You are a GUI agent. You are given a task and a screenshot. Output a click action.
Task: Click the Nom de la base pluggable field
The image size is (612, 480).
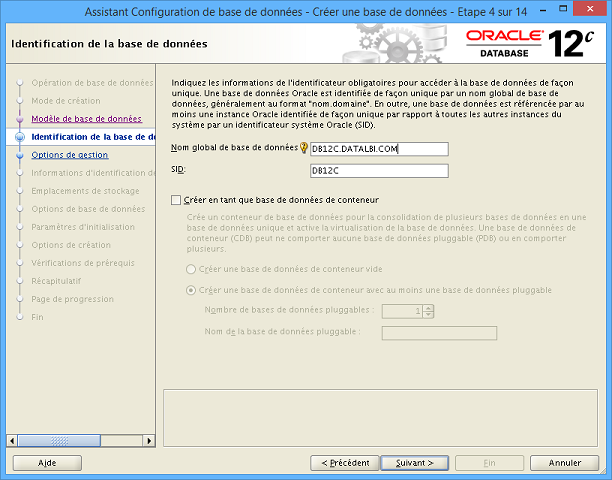click(439, 333)
